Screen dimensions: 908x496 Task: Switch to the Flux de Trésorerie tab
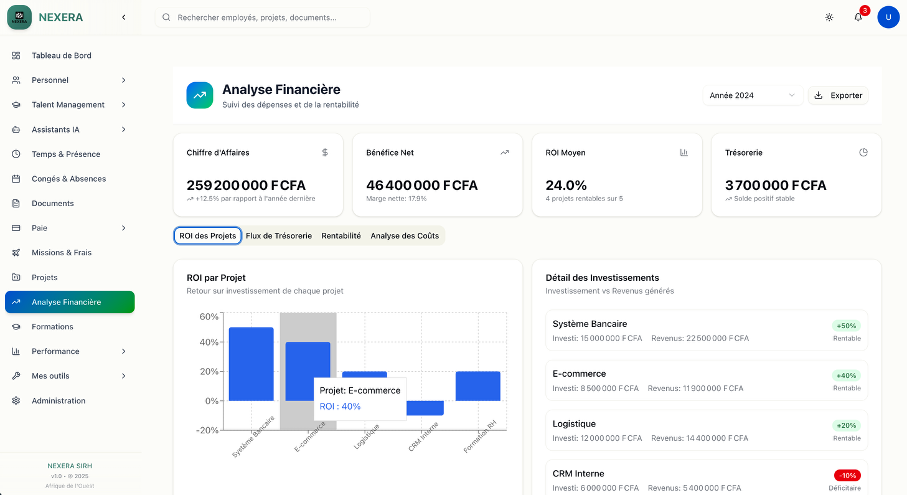click(278, 236)
